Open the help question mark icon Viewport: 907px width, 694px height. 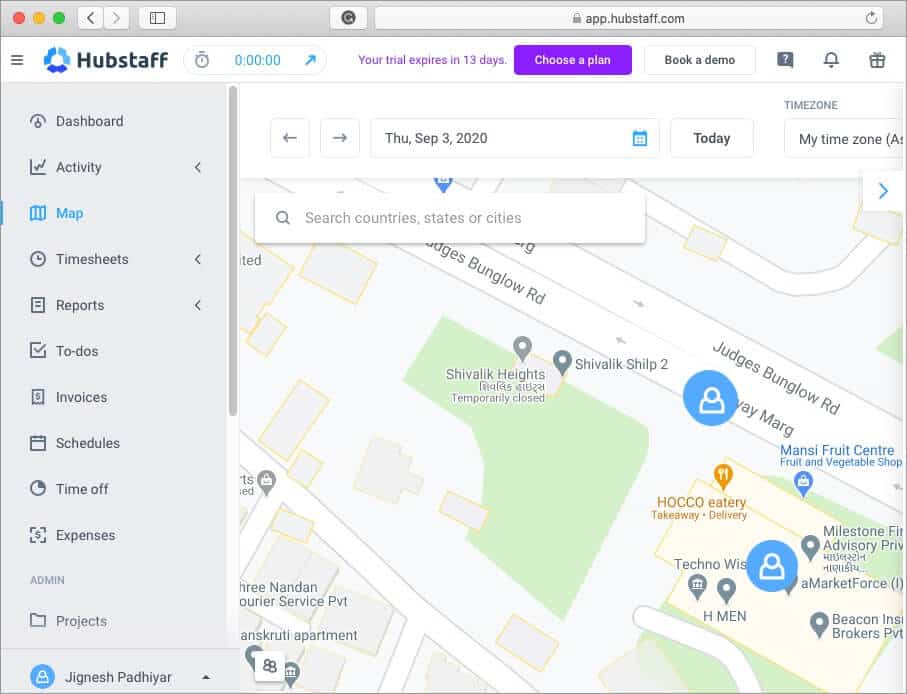785,60
